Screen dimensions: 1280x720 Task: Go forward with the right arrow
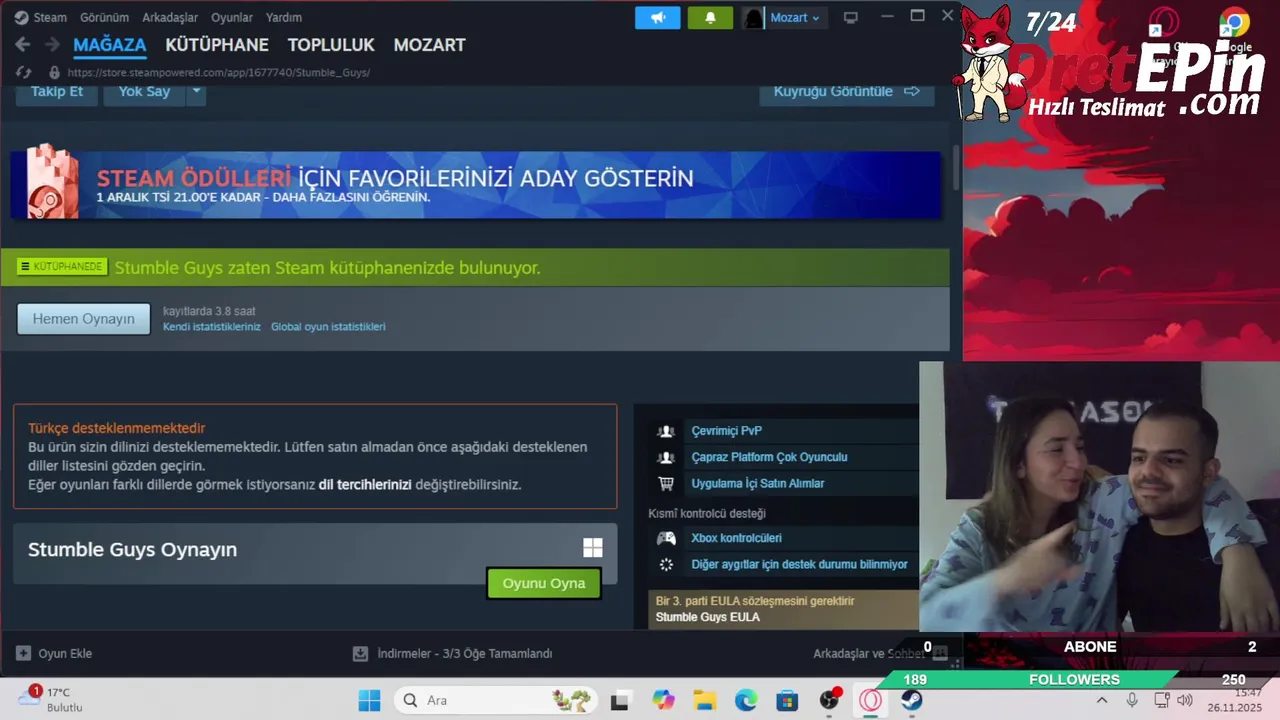(x=52, y=45)
